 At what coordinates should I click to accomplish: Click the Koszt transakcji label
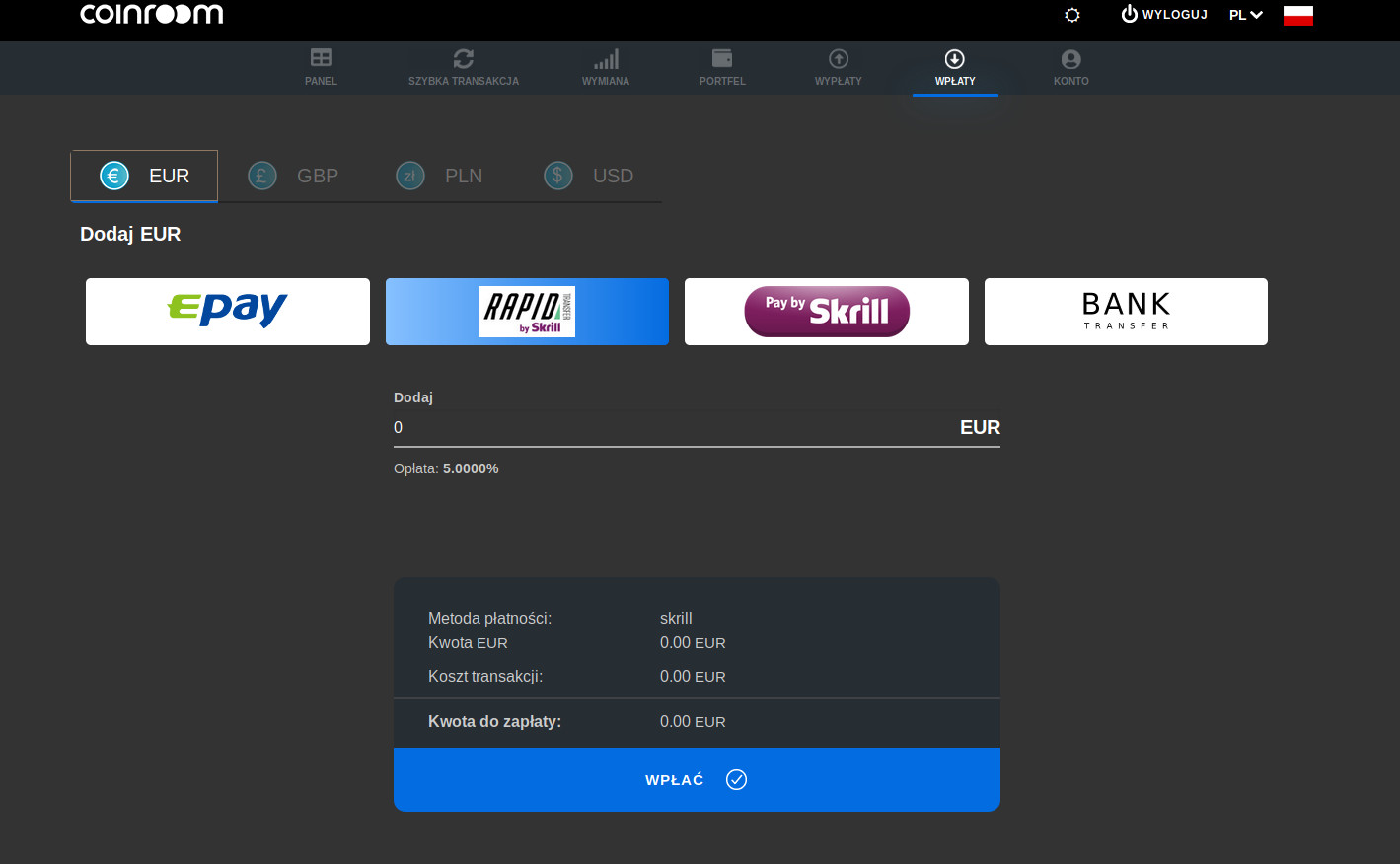pyautogui.click(x=485, y=676)
